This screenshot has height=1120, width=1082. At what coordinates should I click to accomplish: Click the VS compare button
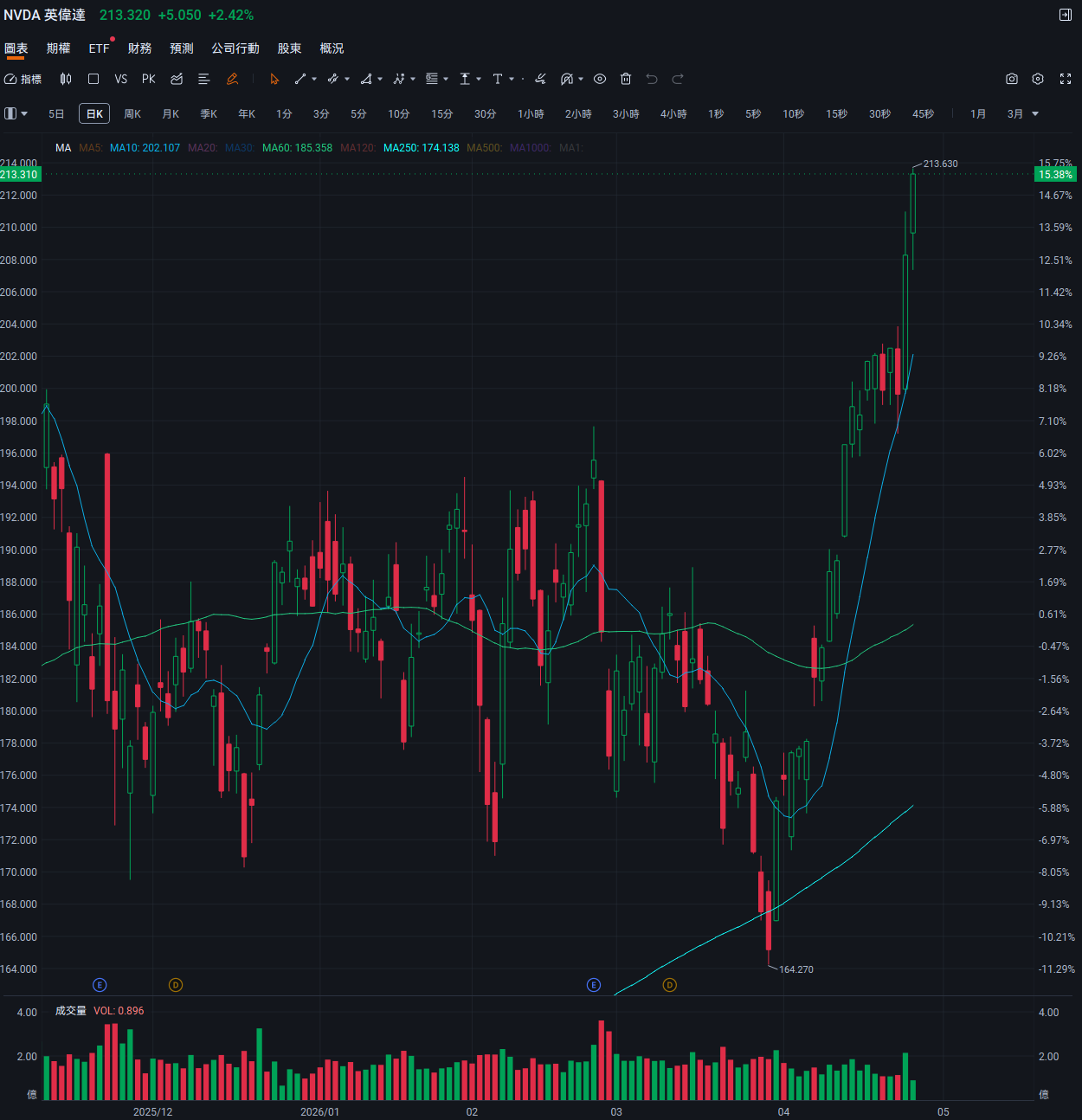pyautogui.click(x=120, y=79)
